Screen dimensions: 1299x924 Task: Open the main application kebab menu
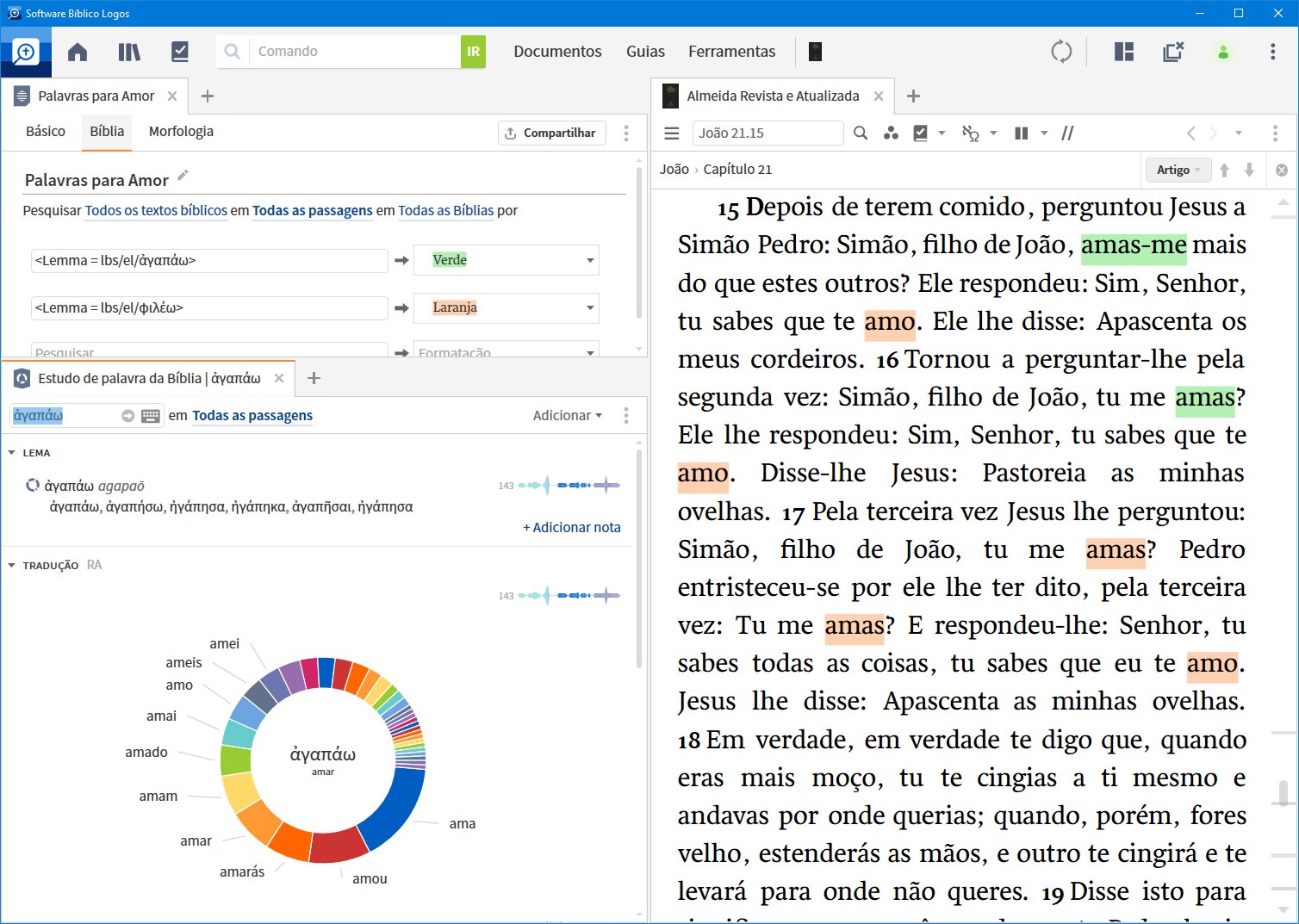(1272, 52)
